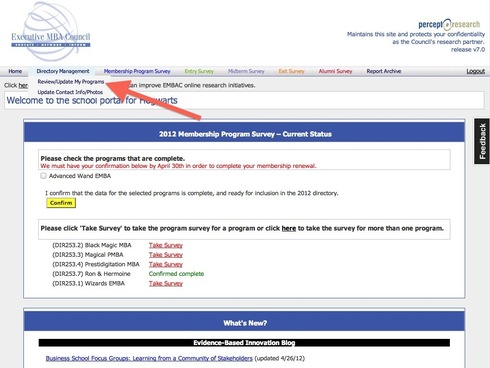Screen dimensions: 490x368
Task: Open the Alumni Survey tab
Action: (335, 71)
